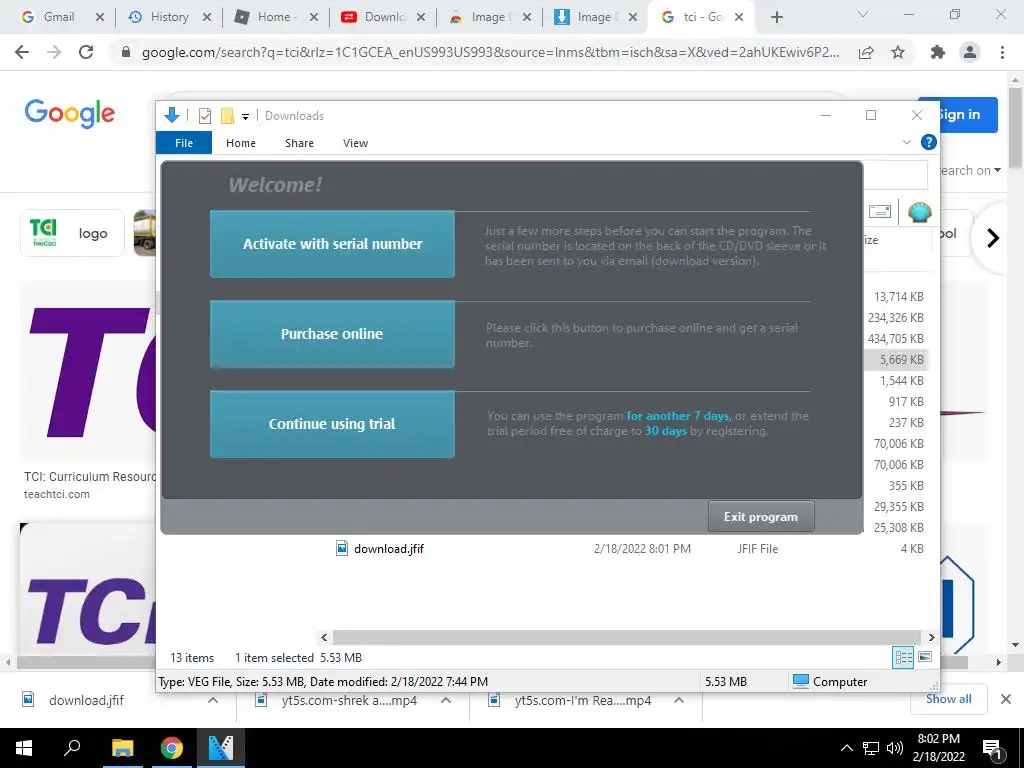Click the blue download arrow icon in Downloads title bar
The image size is (1024, 768).
pos(172,116)
